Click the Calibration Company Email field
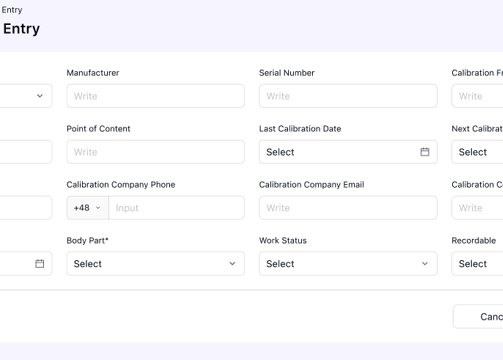Screen dimensions: 503x360 [x=348, y=208]
